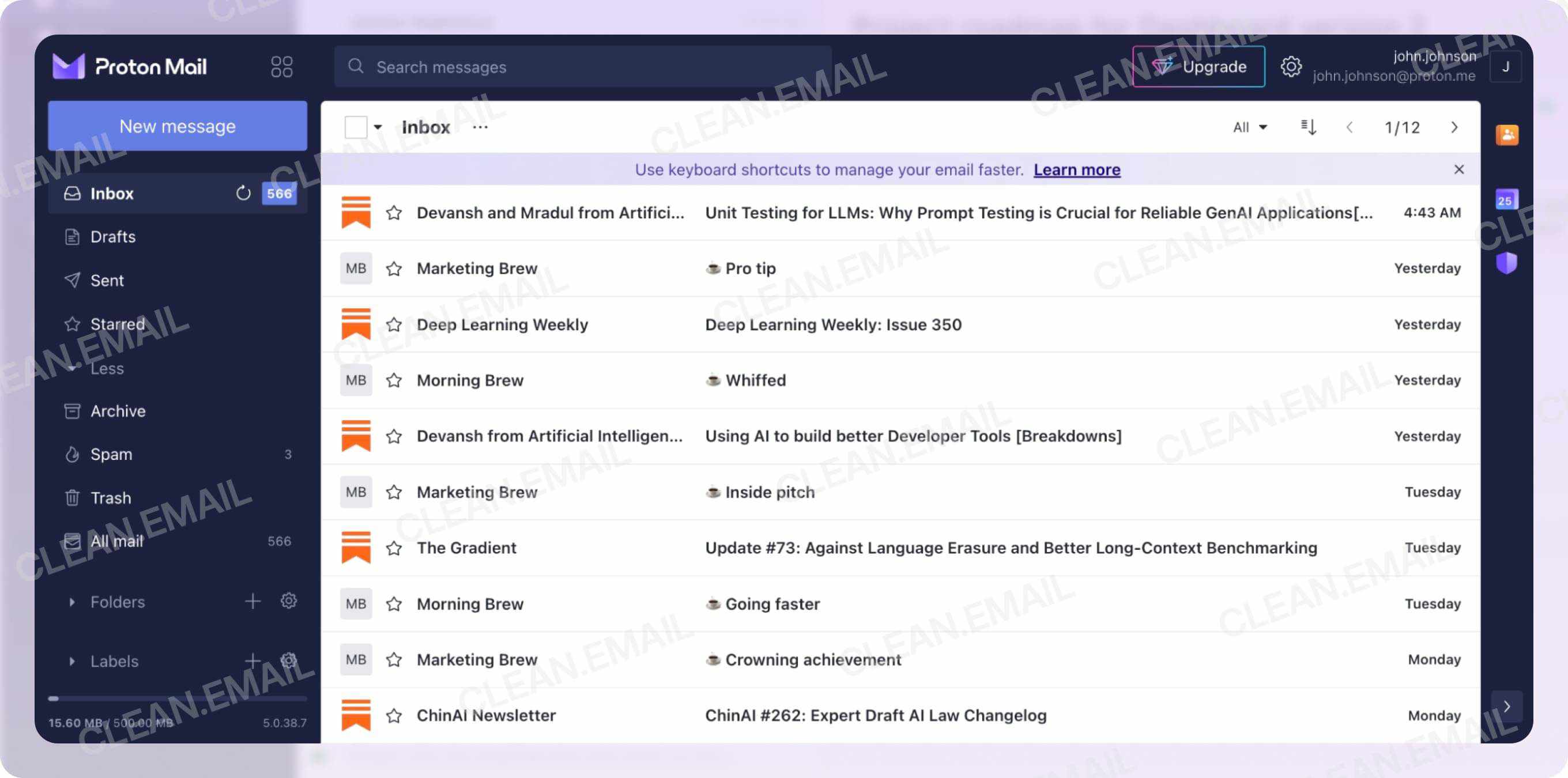Click the sort order icon above the list
The height and width of the screenshot is (778, 1568).
click(1307, 127)
